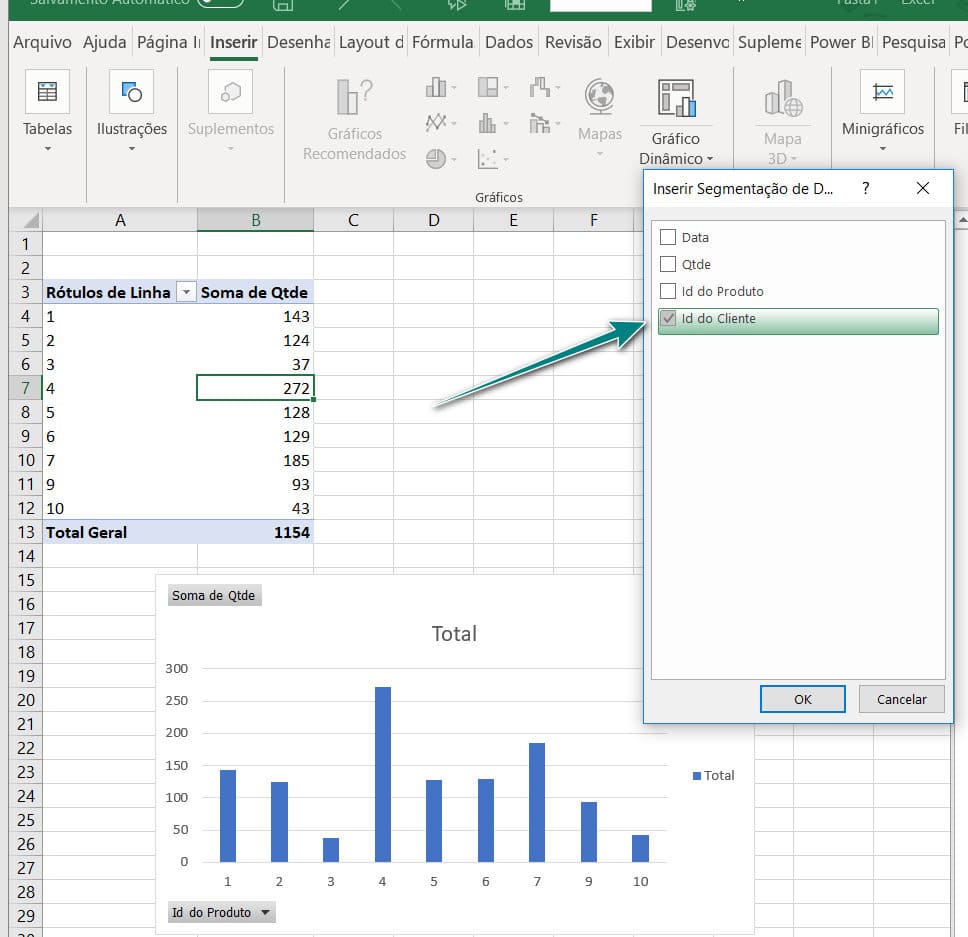Open the Arquivo tab
968x937 pixels.
coord(42,42)
